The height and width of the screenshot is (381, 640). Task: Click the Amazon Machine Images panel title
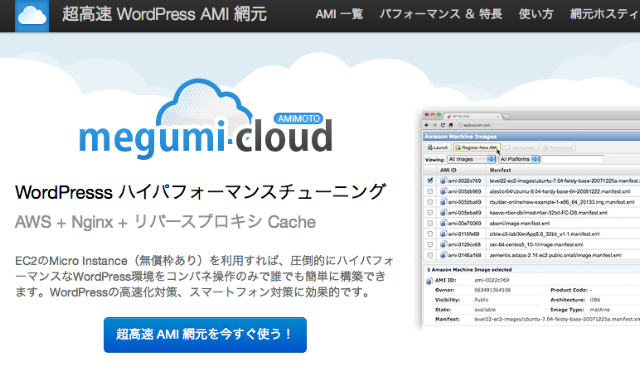(460, 136)
